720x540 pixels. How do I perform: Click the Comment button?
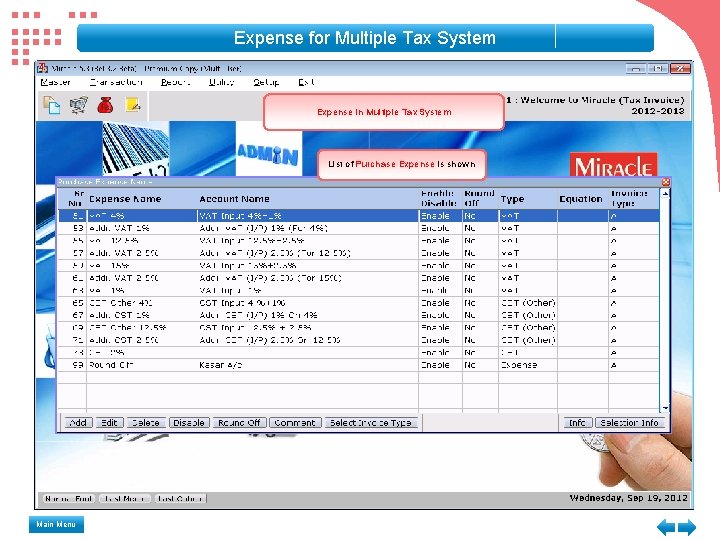tap(295, 422)
